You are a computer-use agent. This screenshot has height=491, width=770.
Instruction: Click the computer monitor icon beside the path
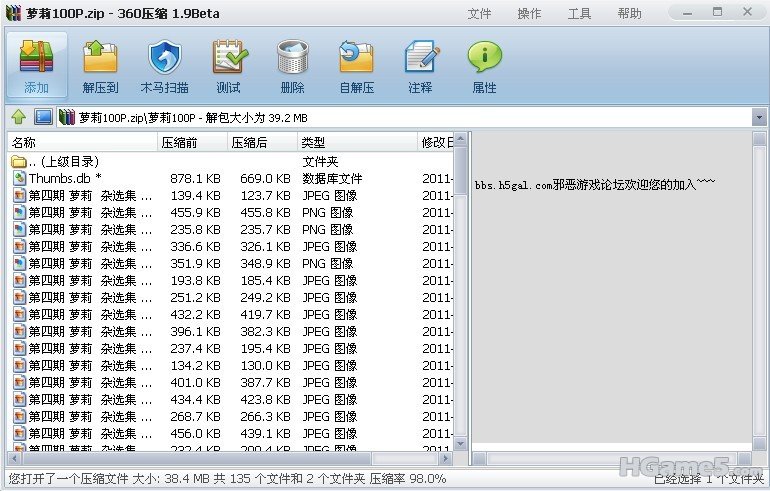point(43,117)
